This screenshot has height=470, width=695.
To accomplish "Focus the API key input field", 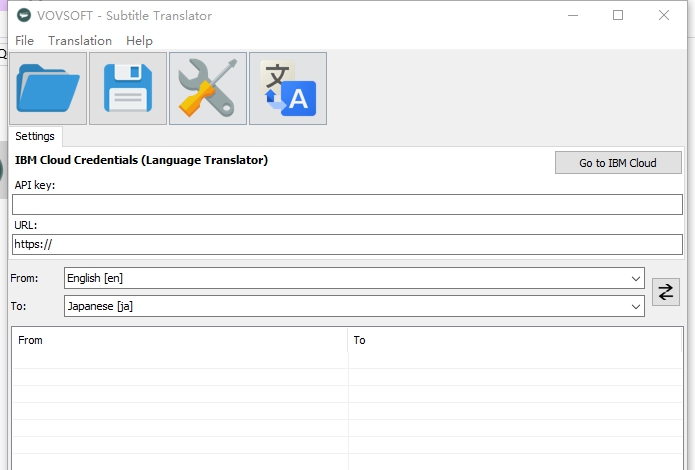I will [x=348, y=204].
